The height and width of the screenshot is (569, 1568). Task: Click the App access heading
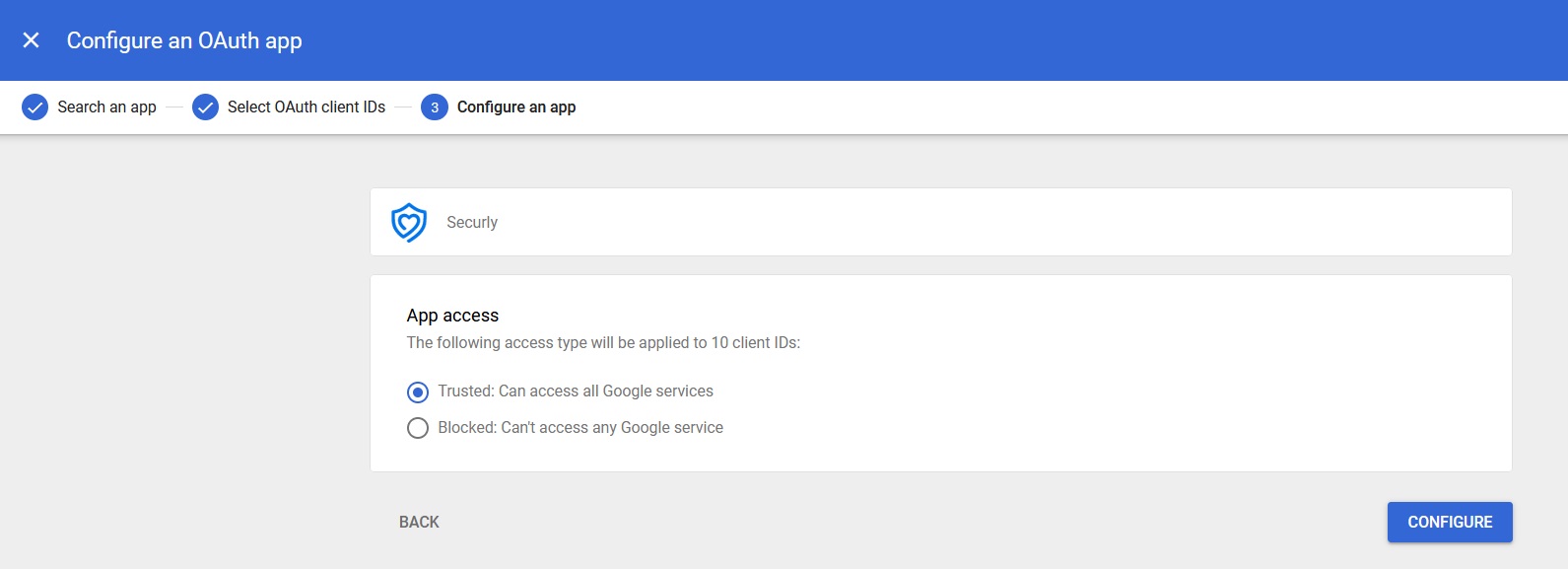(x=452, y=316)
